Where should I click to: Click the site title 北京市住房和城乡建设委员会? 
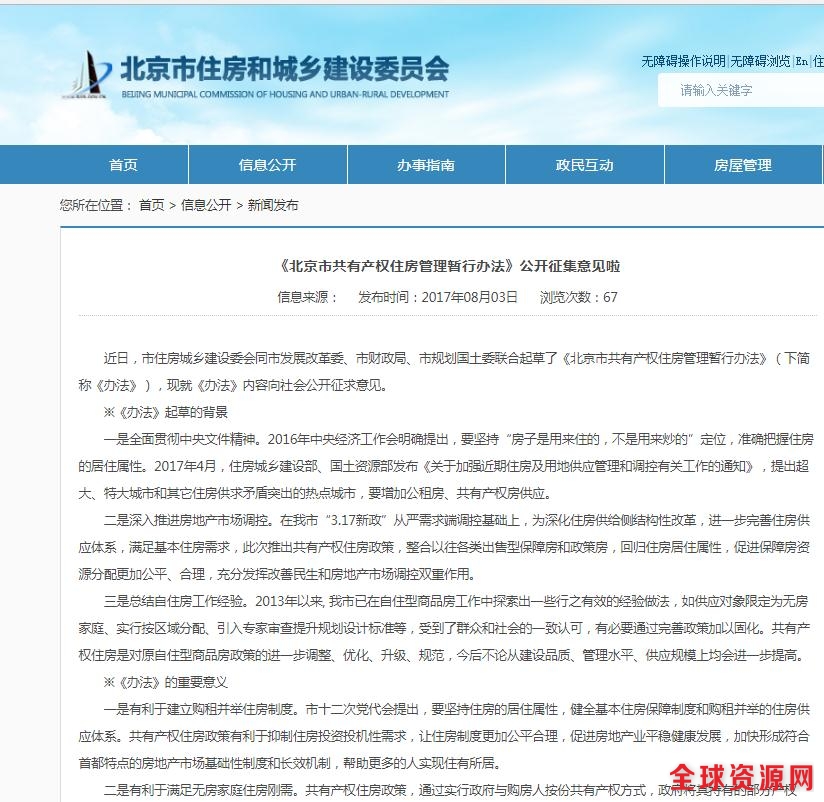[x=285, y=69]
